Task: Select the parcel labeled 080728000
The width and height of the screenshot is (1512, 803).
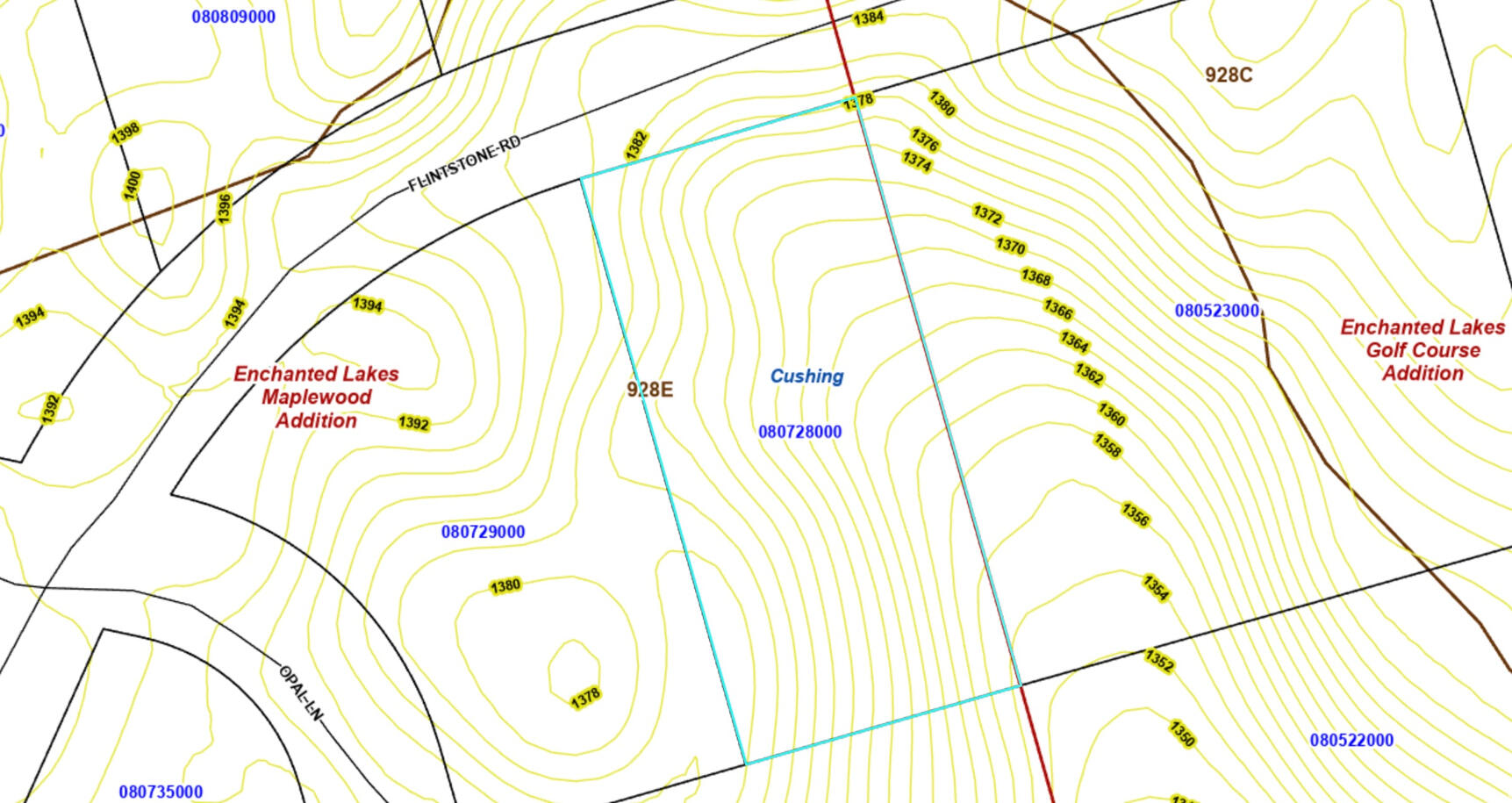Action: coord(799,432)
